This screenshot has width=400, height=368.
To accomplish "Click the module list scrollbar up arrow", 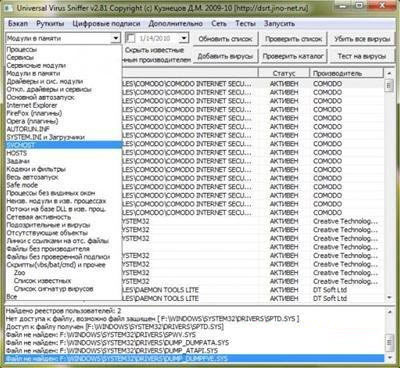I will click(x=389, y=72).
